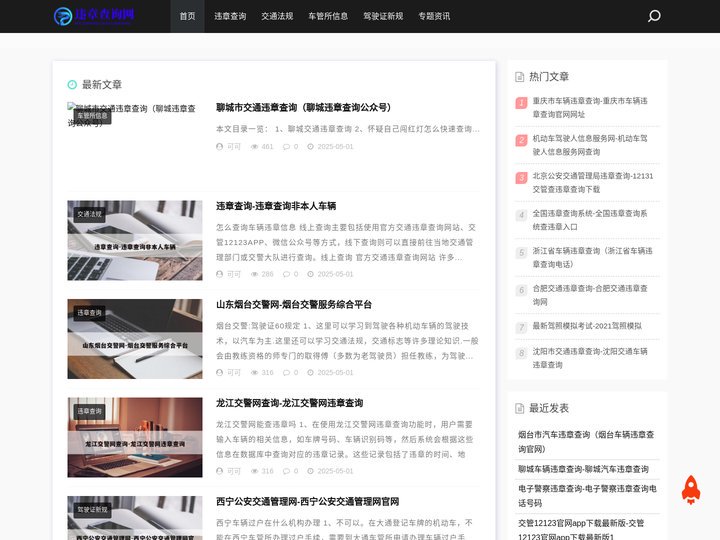Click comment icon under 违章查询非本人车辆 article
720x540 pixels.
[287, 274]
